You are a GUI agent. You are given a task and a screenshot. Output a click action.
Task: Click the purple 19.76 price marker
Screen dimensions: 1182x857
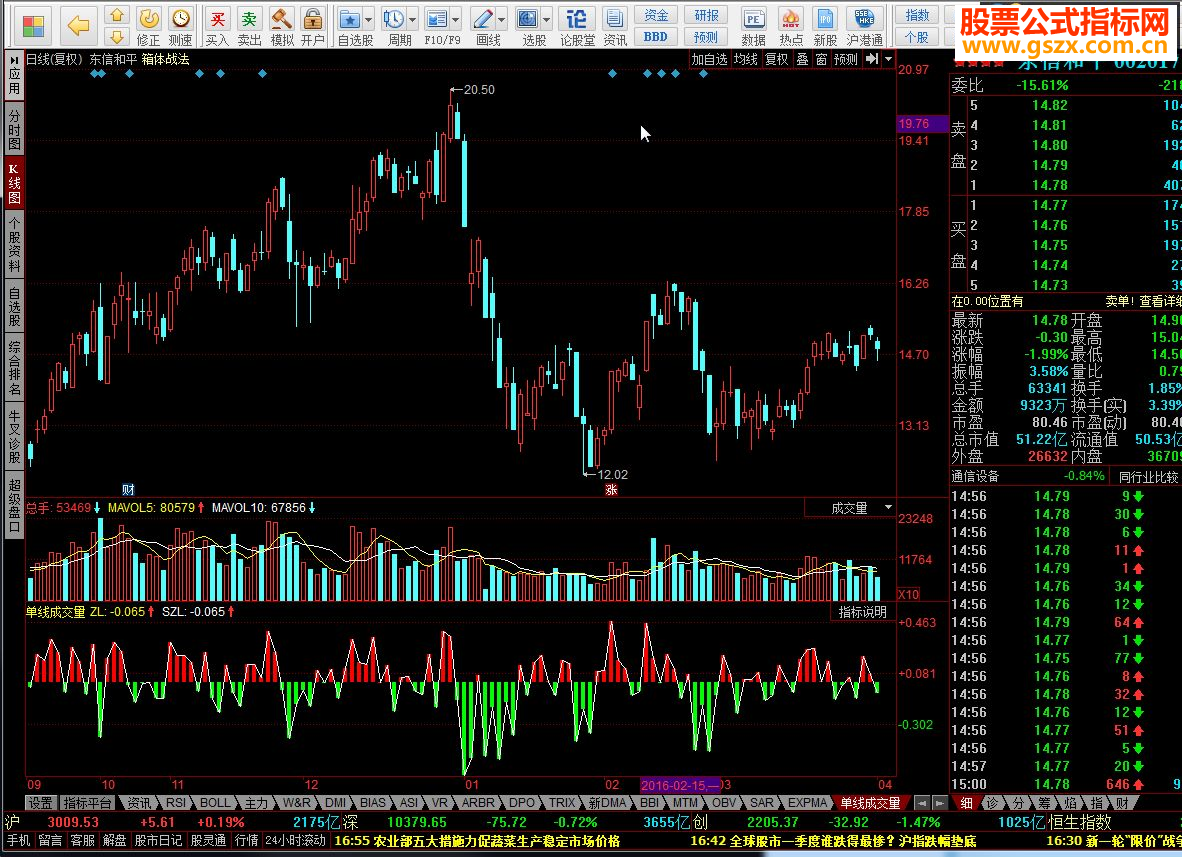pyautogui.click(x=922, y=124)
